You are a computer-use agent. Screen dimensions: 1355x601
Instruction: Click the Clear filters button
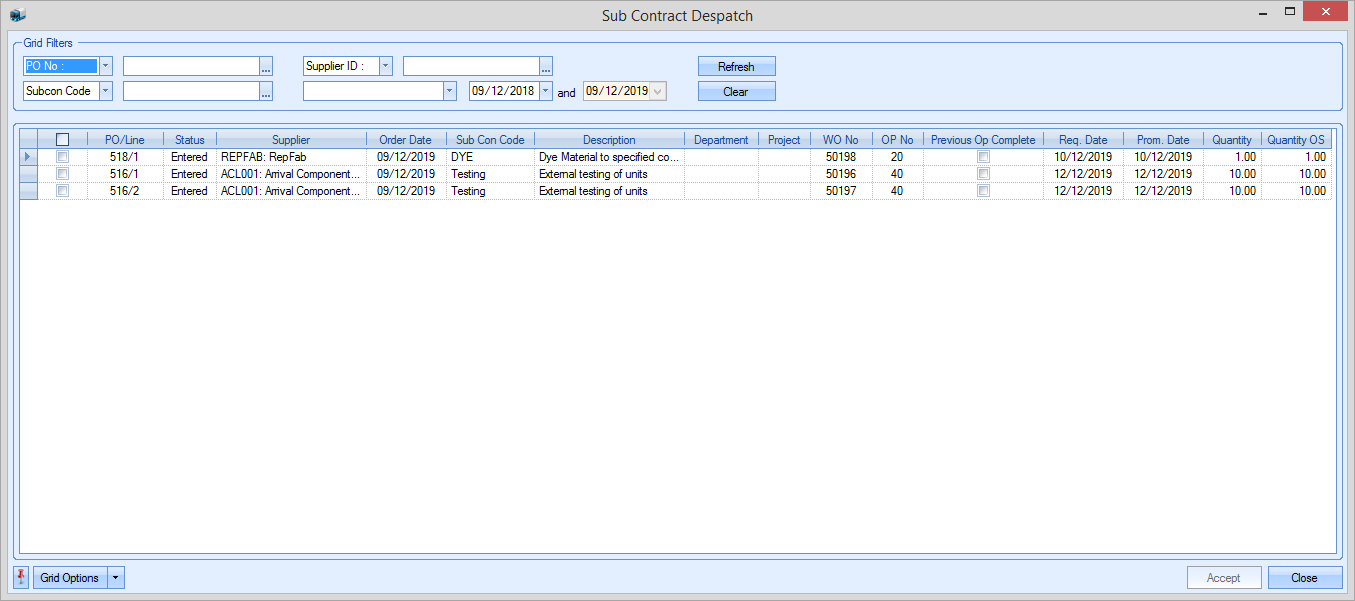736,92
